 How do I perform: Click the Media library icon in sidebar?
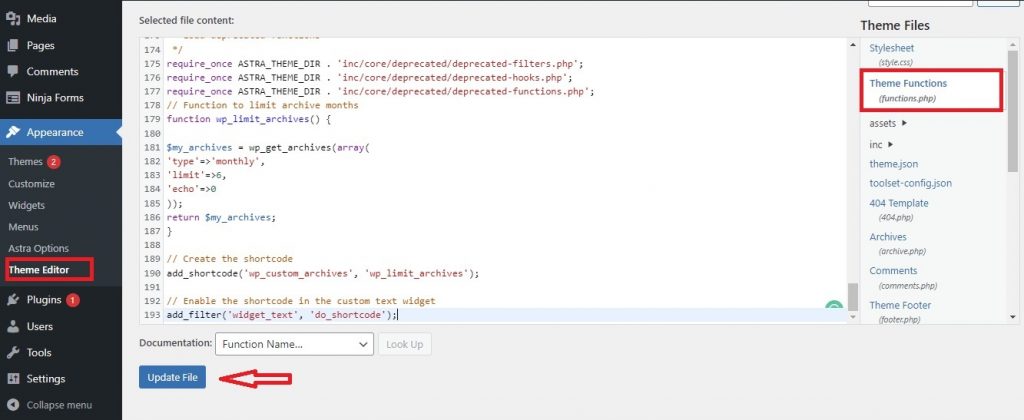13,18
